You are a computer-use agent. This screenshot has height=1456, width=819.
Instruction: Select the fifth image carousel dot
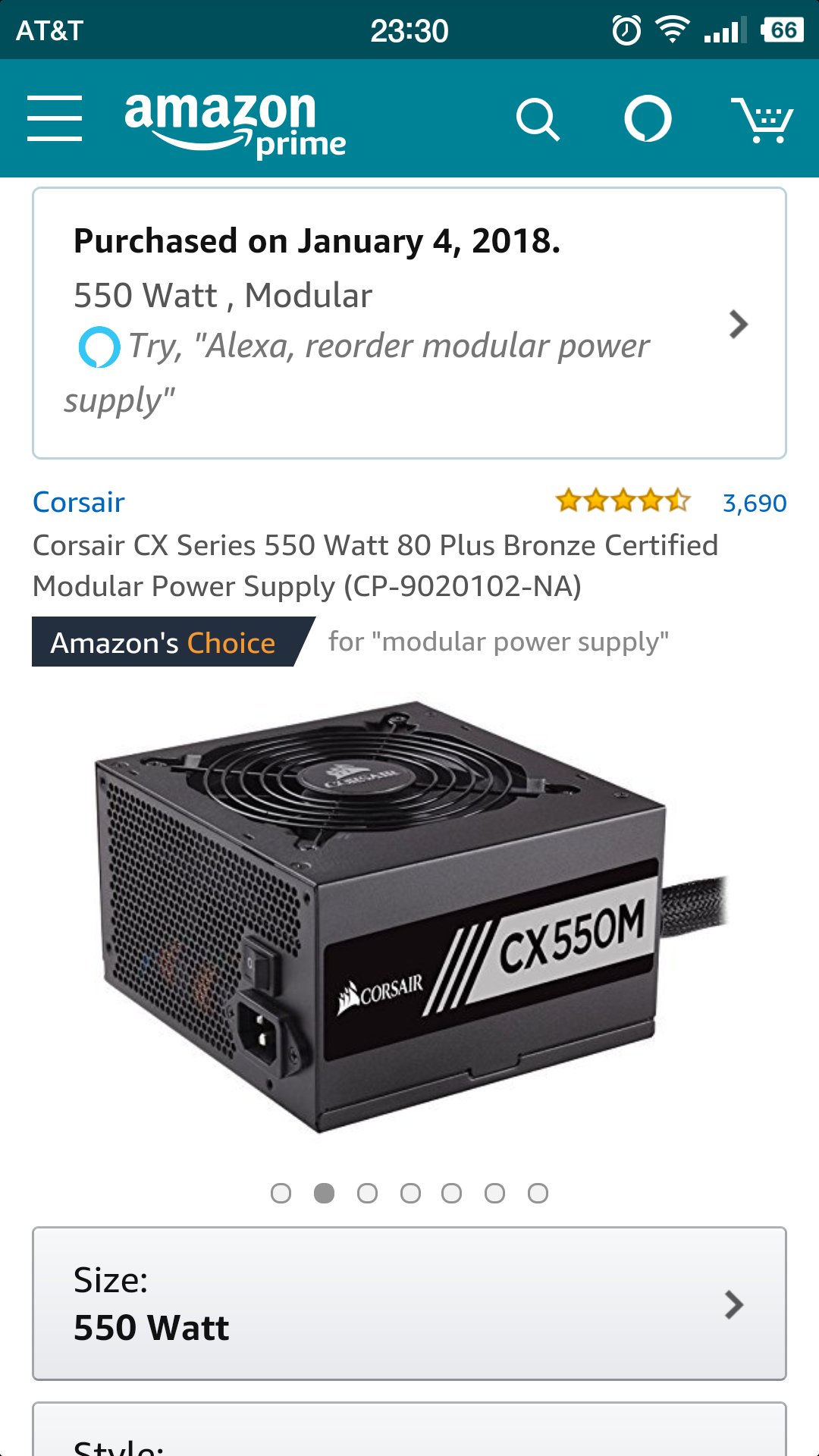451,1193
